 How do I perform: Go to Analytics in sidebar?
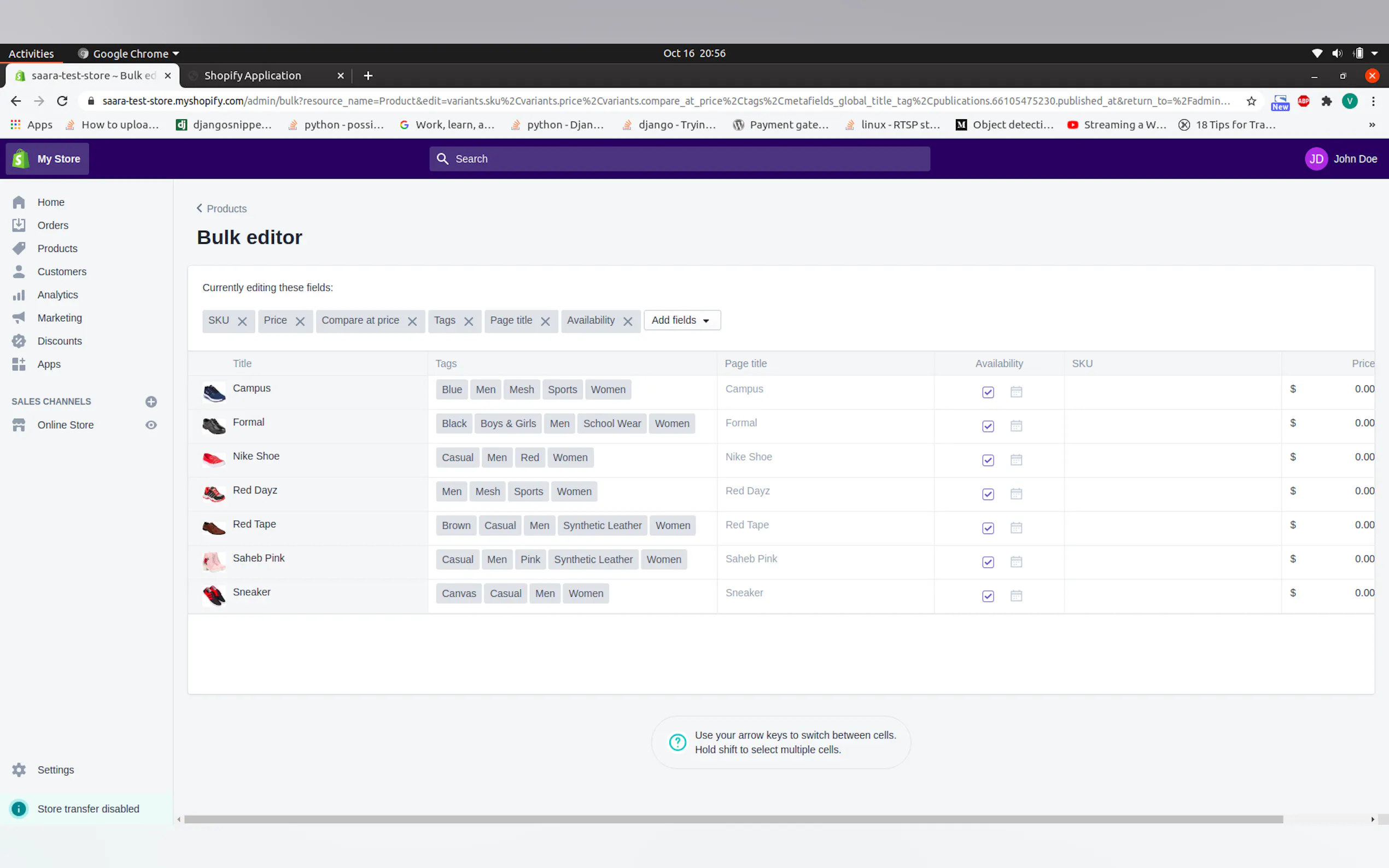coord(57,295)
